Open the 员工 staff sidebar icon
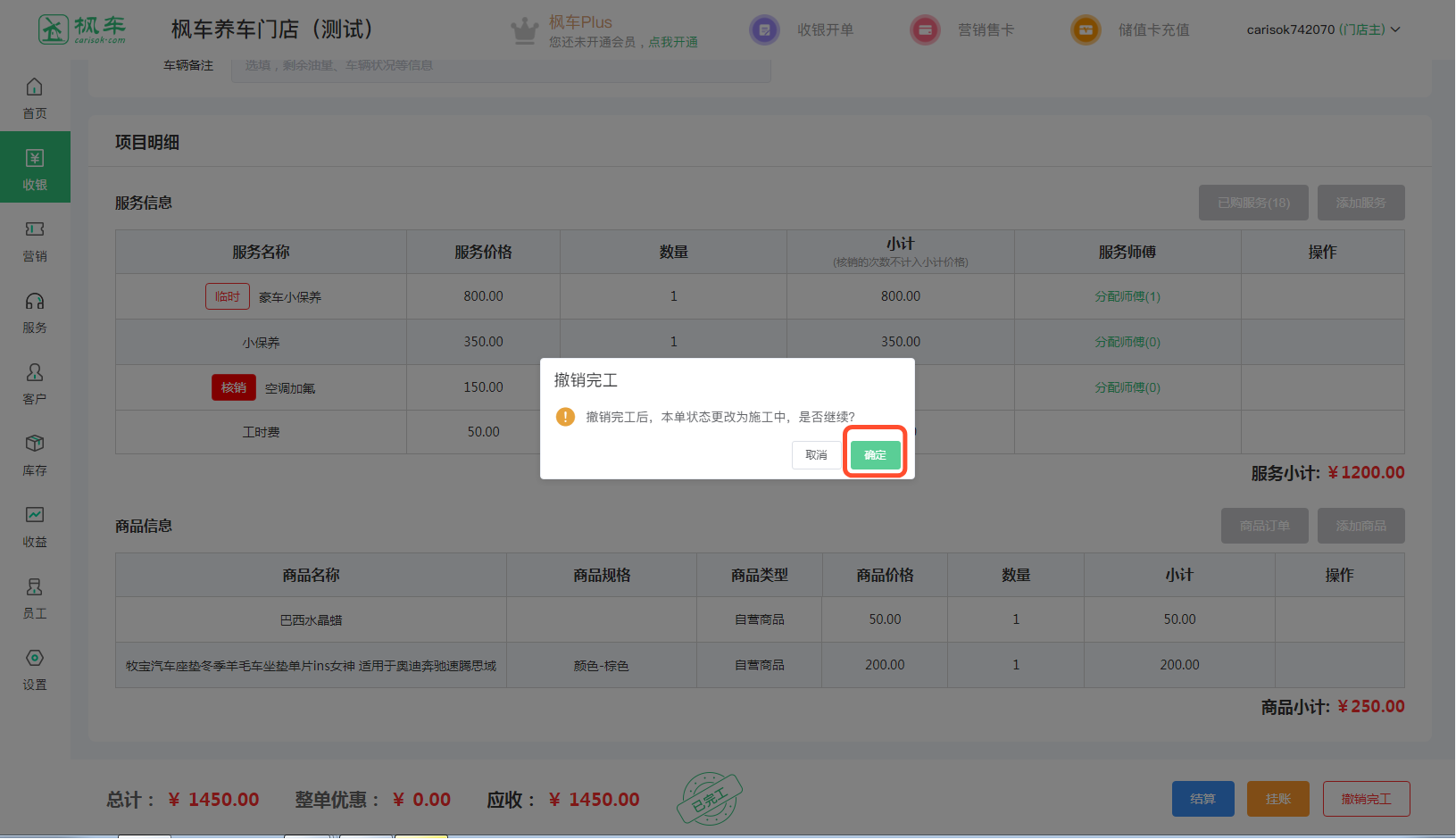1456x839 pixels. coord(34,587)
